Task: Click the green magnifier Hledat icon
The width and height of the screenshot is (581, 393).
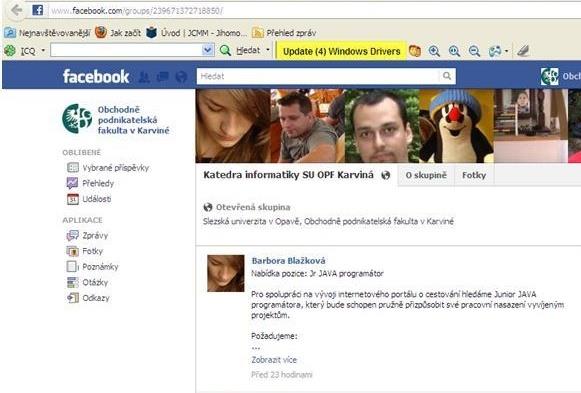Action: [225, 50]
